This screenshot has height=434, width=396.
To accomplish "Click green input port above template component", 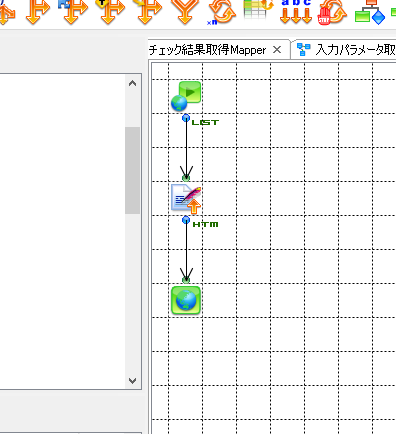I will coord(186,178).
